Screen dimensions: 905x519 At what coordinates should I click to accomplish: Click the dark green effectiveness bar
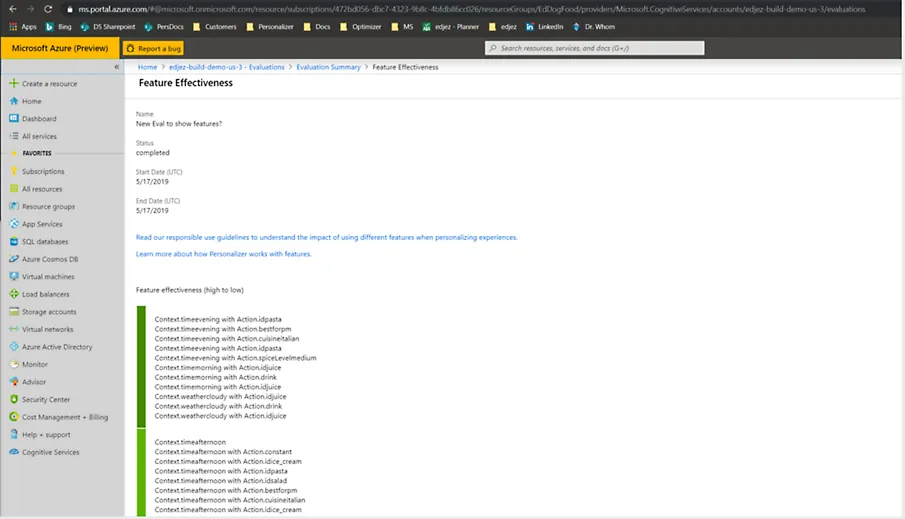(x=141, y=367)
